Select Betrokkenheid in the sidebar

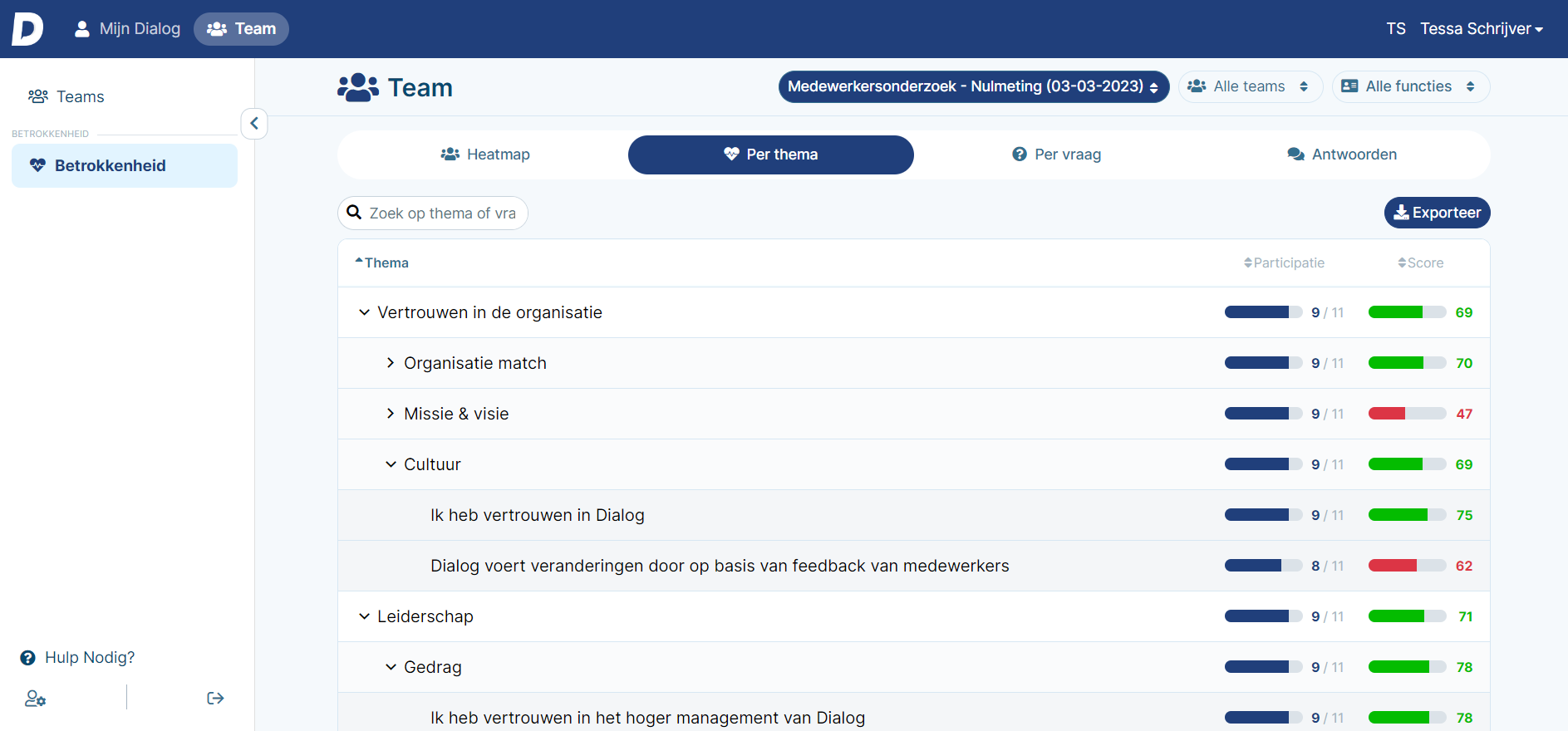[125, 165]
